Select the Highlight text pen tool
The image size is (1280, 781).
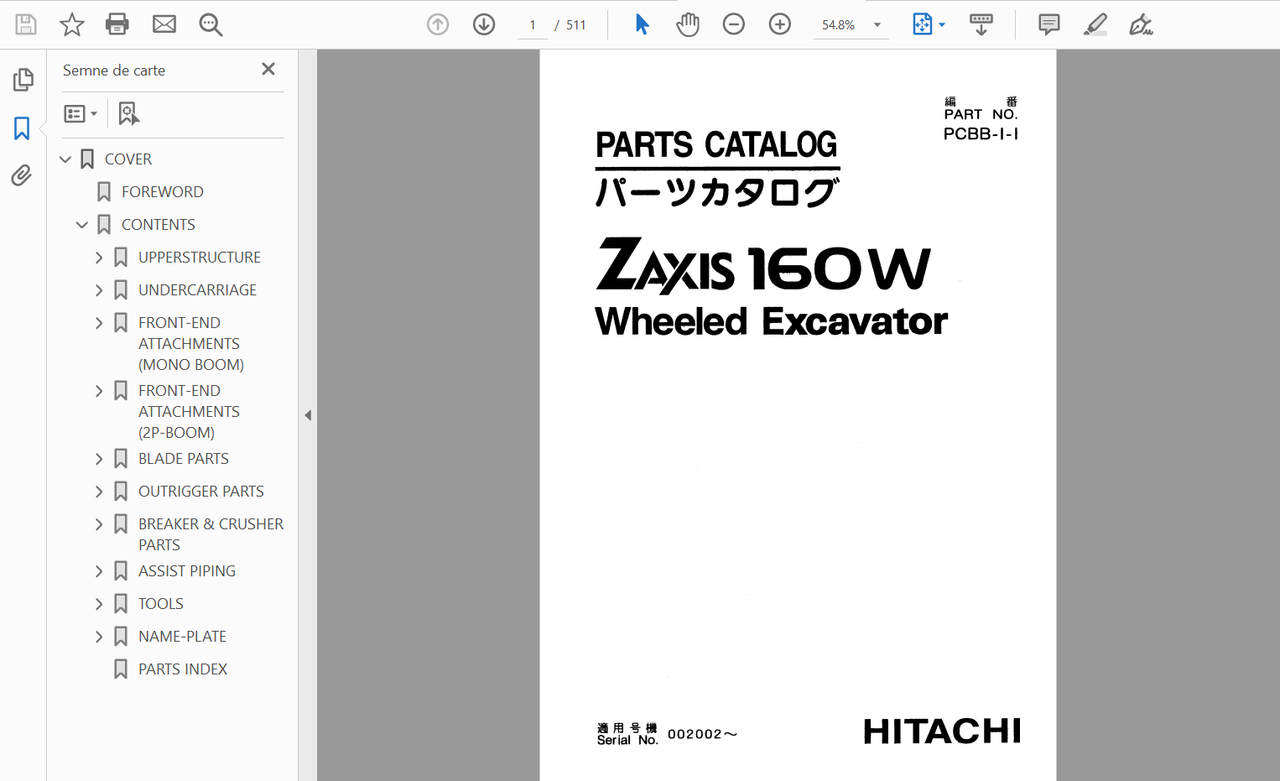pos(1095,25)
